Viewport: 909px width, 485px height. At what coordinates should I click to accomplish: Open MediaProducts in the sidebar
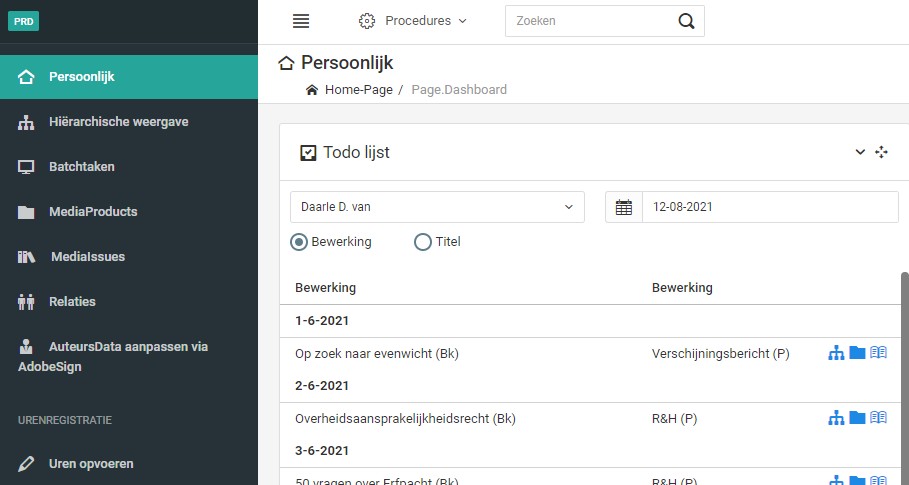point(93,212)
